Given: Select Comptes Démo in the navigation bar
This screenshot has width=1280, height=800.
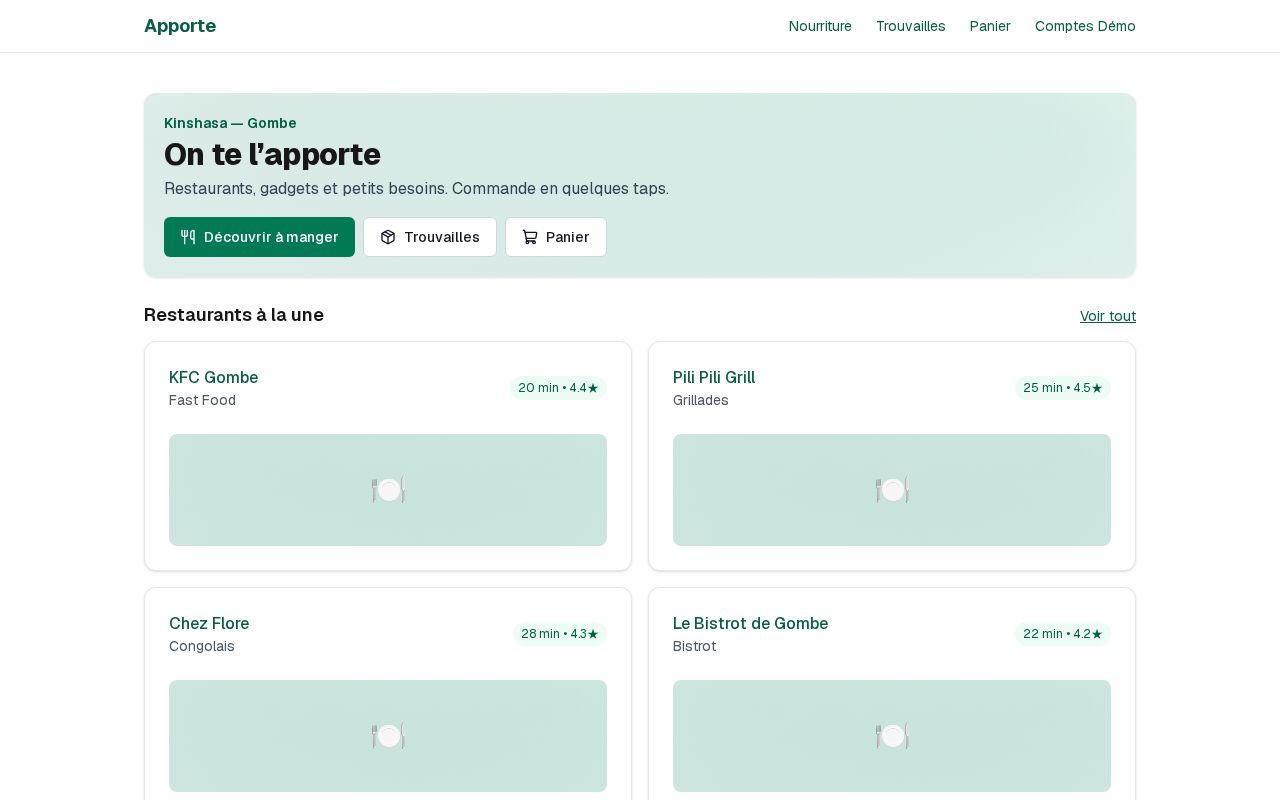Looking at the screenshot, I should [1085, 26].
